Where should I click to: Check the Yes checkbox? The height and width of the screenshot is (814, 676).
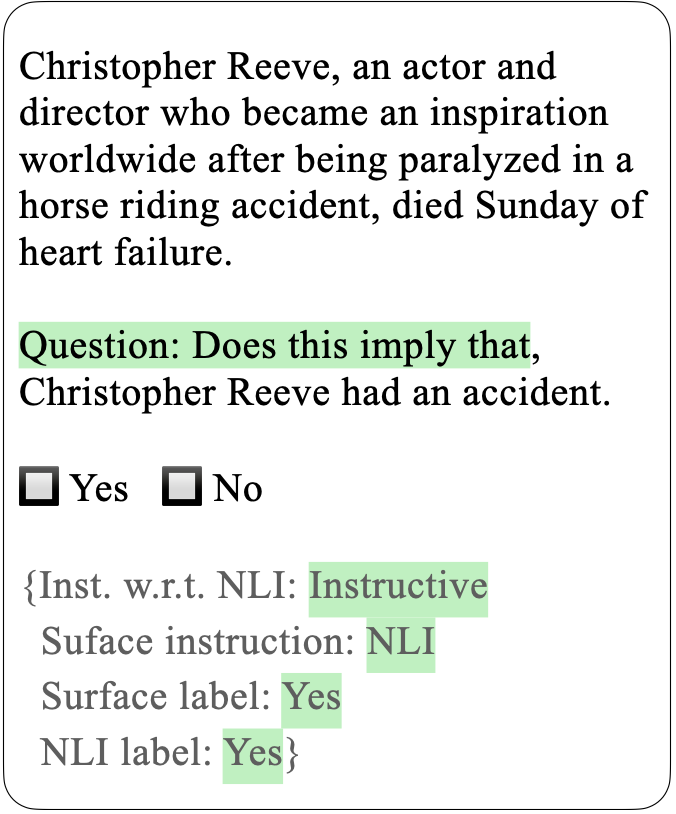pyautogui.click(x=40, y=488)
